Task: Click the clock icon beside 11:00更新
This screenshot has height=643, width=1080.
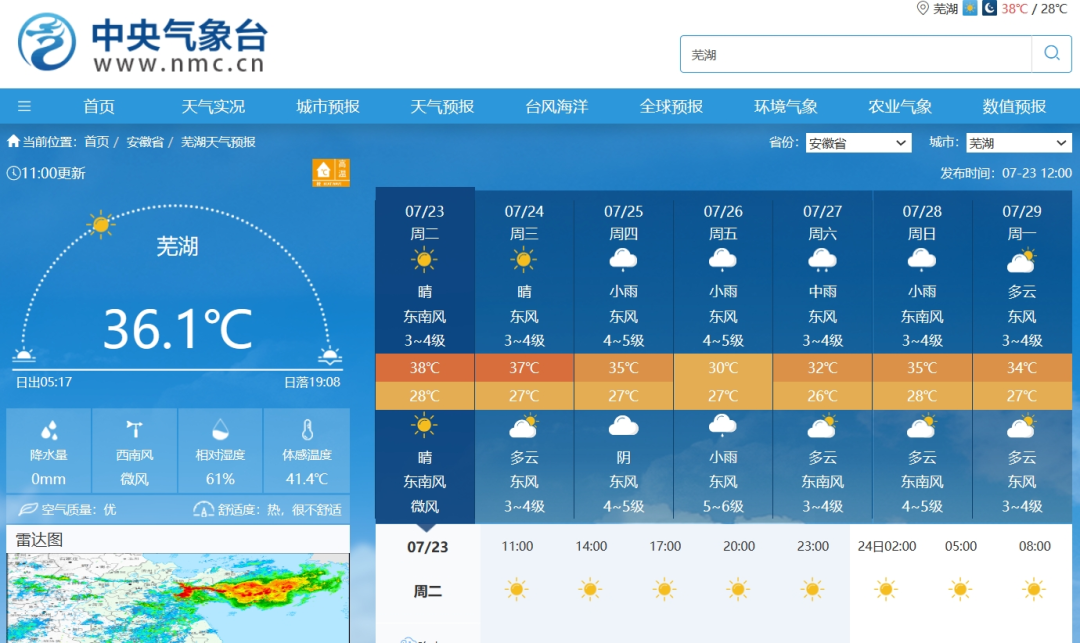Action: 13,173
